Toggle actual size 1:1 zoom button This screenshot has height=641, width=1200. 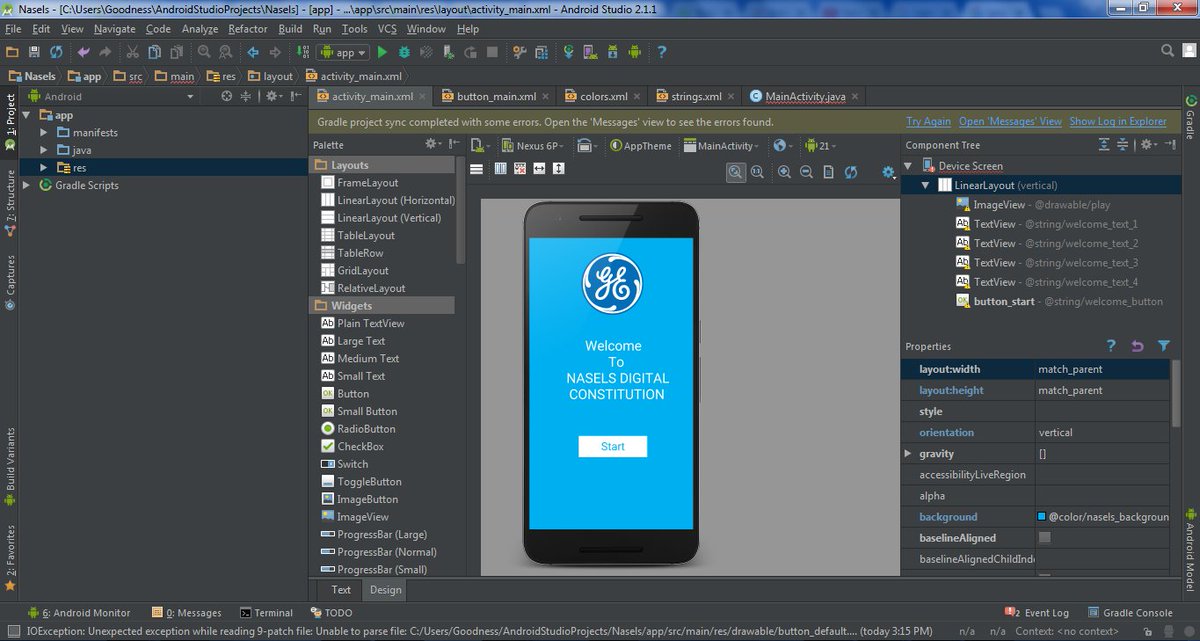757,172
